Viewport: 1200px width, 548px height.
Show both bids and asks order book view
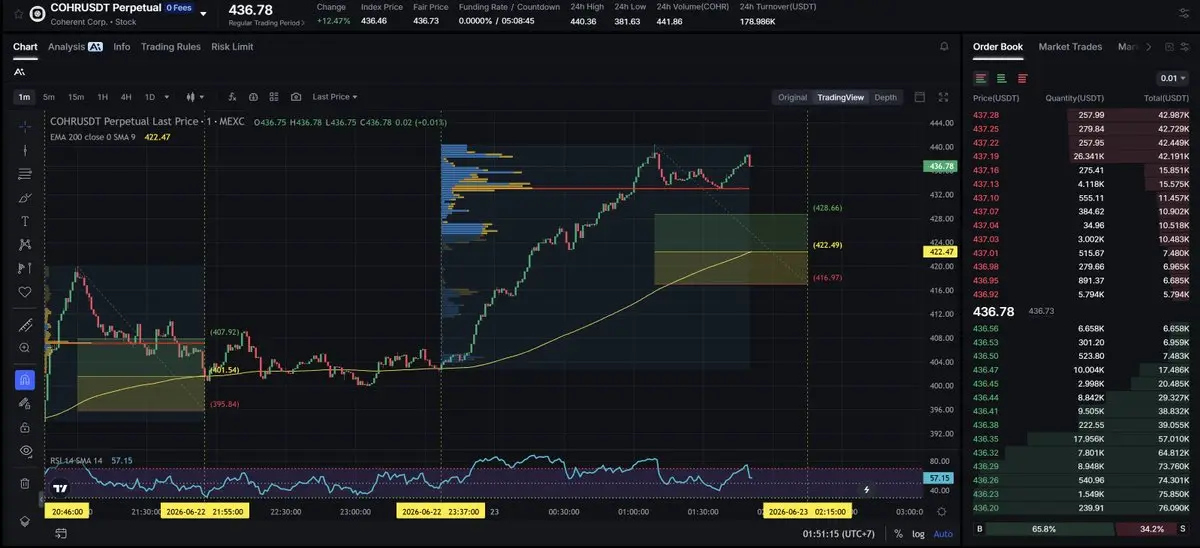tap(981, 78)
